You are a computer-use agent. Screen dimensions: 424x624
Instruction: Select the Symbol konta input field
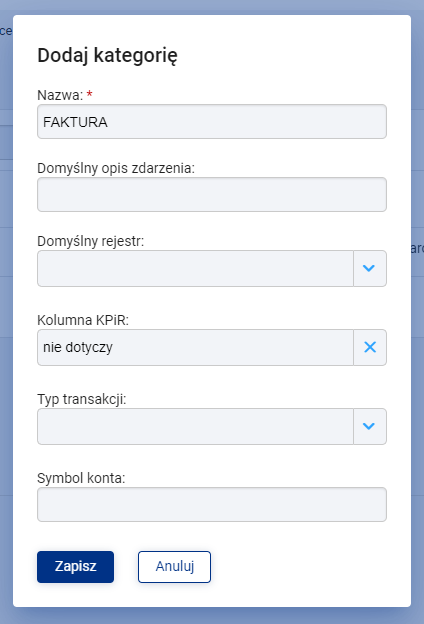212,505
